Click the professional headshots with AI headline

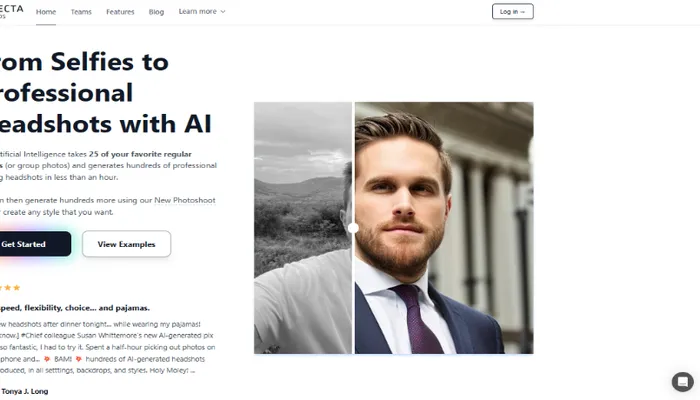point(105,92)
